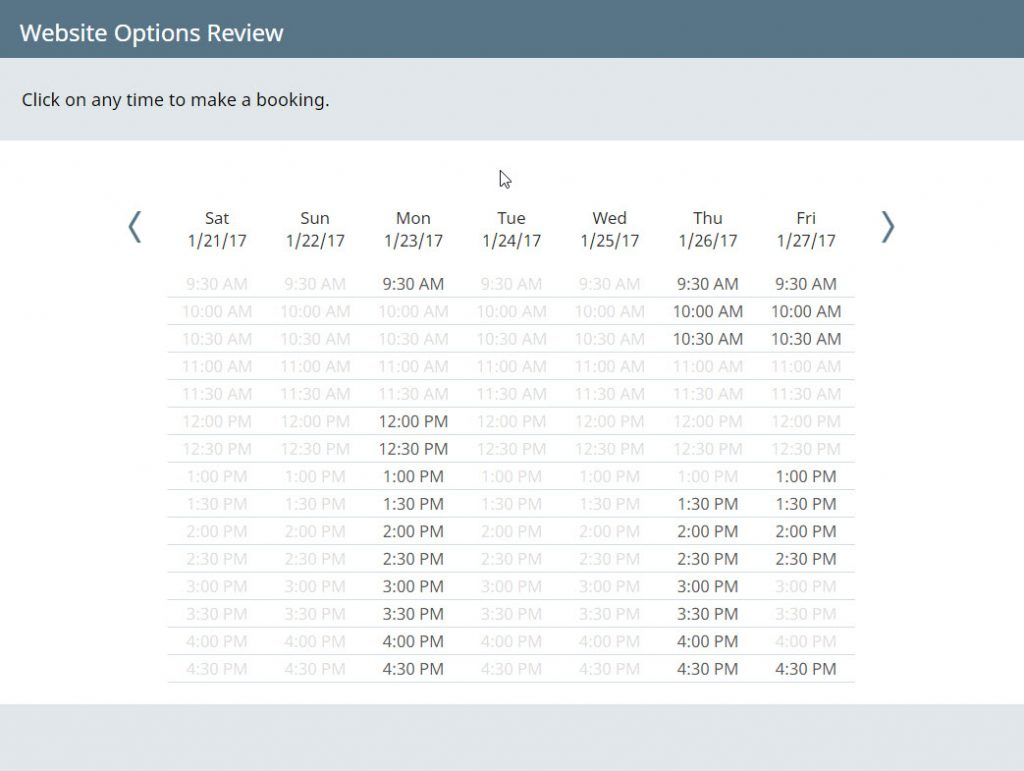1024x771 pixels.
Task: Book the 3:30 PM time on Monday
Action: click(x=413, y=614)
